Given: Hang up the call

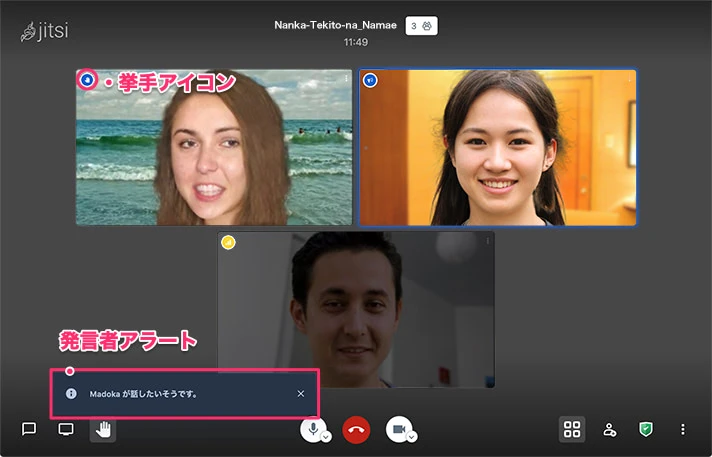Looking at the screenshot, I should (356, 429).
